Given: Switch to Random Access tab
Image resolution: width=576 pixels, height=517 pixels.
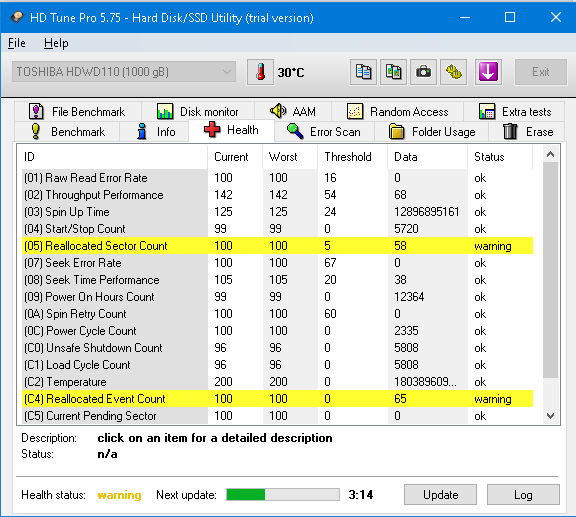Looking at the screenshot, I should coord(397,111).
